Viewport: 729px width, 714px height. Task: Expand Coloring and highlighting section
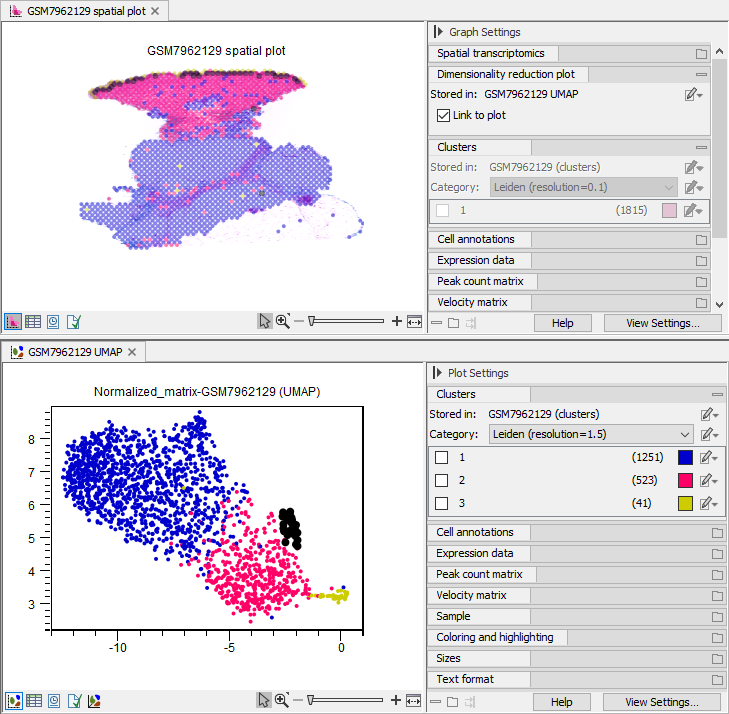(717, 638)
